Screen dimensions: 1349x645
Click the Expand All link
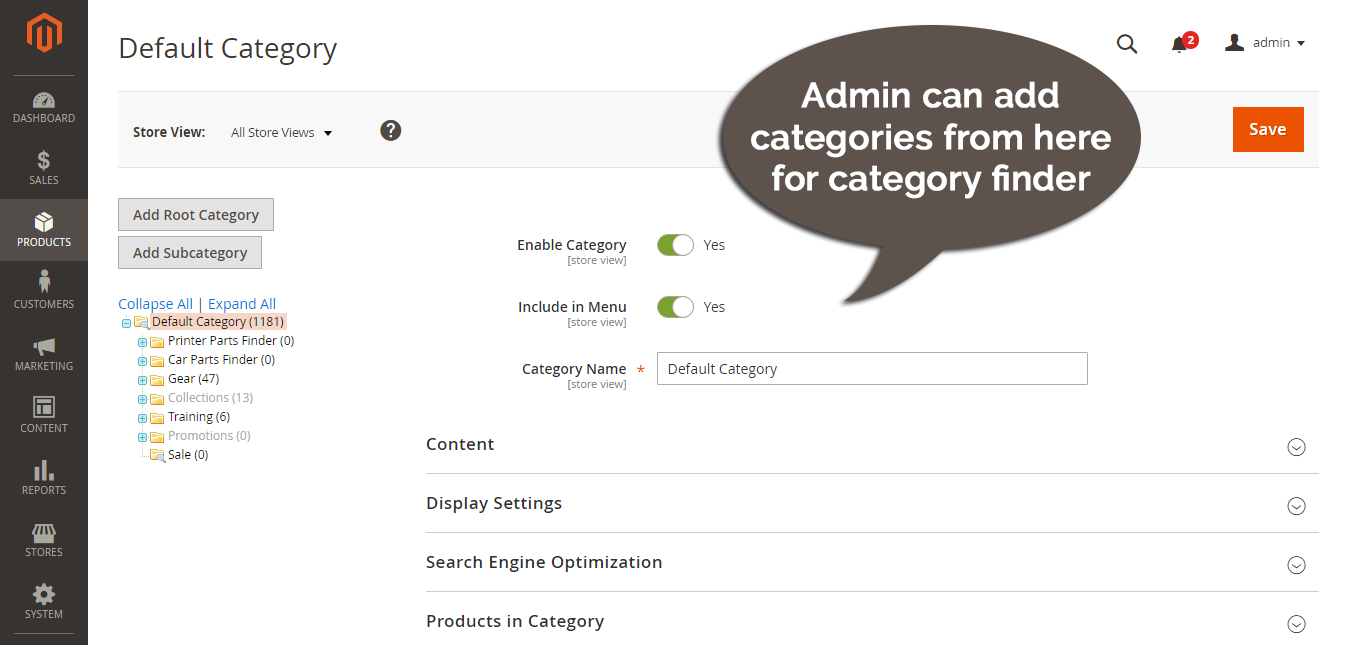(x=241, y=303)
